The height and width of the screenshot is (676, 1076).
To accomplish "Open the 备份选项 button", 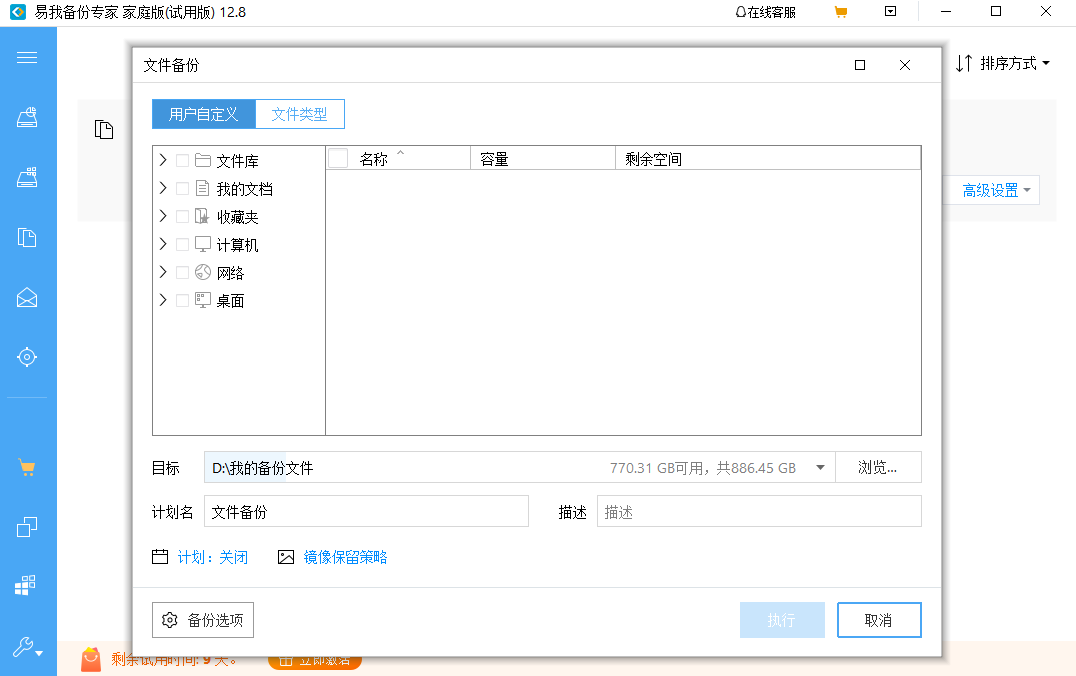I will click(202, 620).
